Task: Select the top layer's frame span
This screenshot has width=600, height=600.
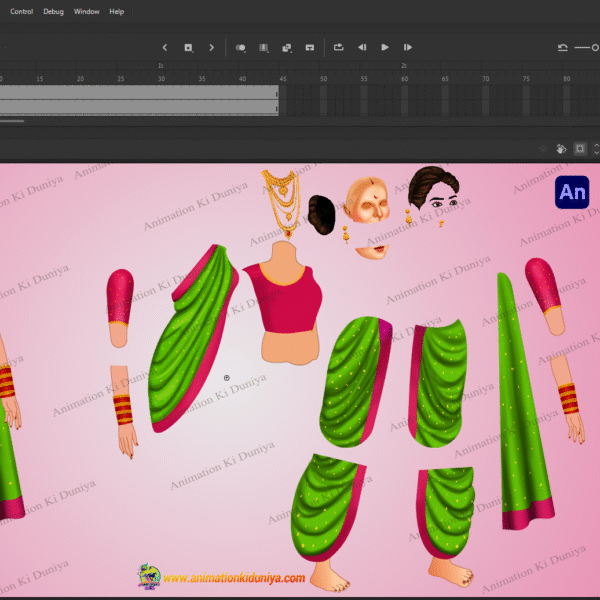Action: 139,93
